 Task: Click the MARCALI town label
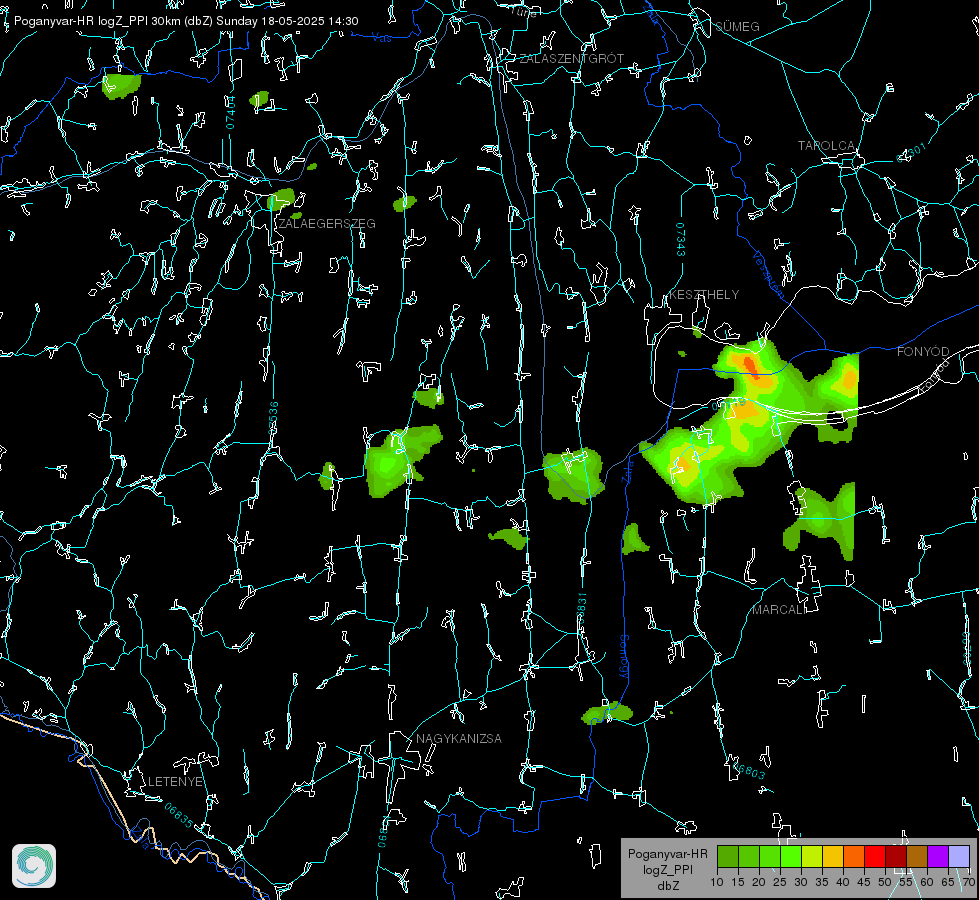[x=779, y=610]
